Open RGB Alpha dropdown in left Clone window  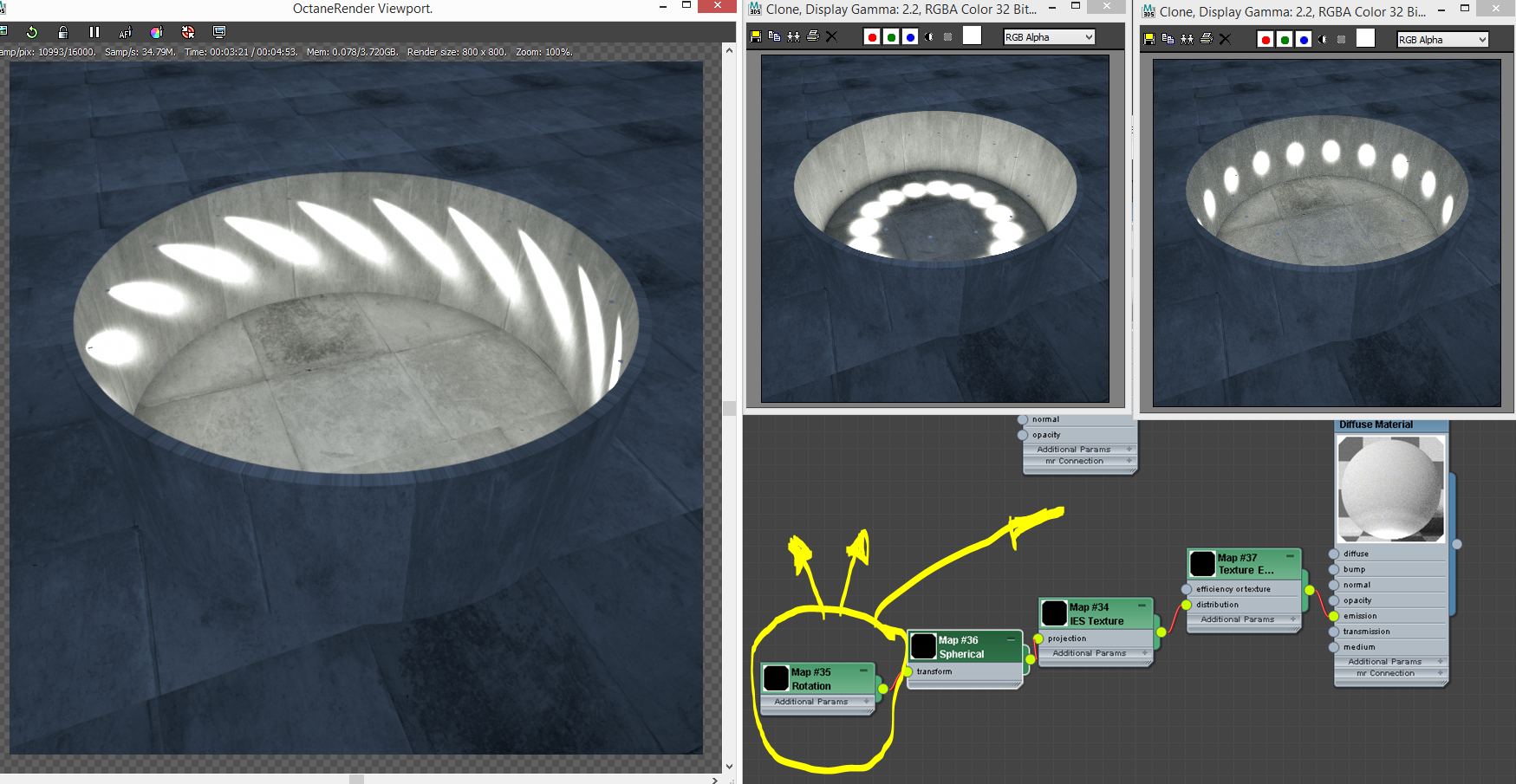[1049, 36]
